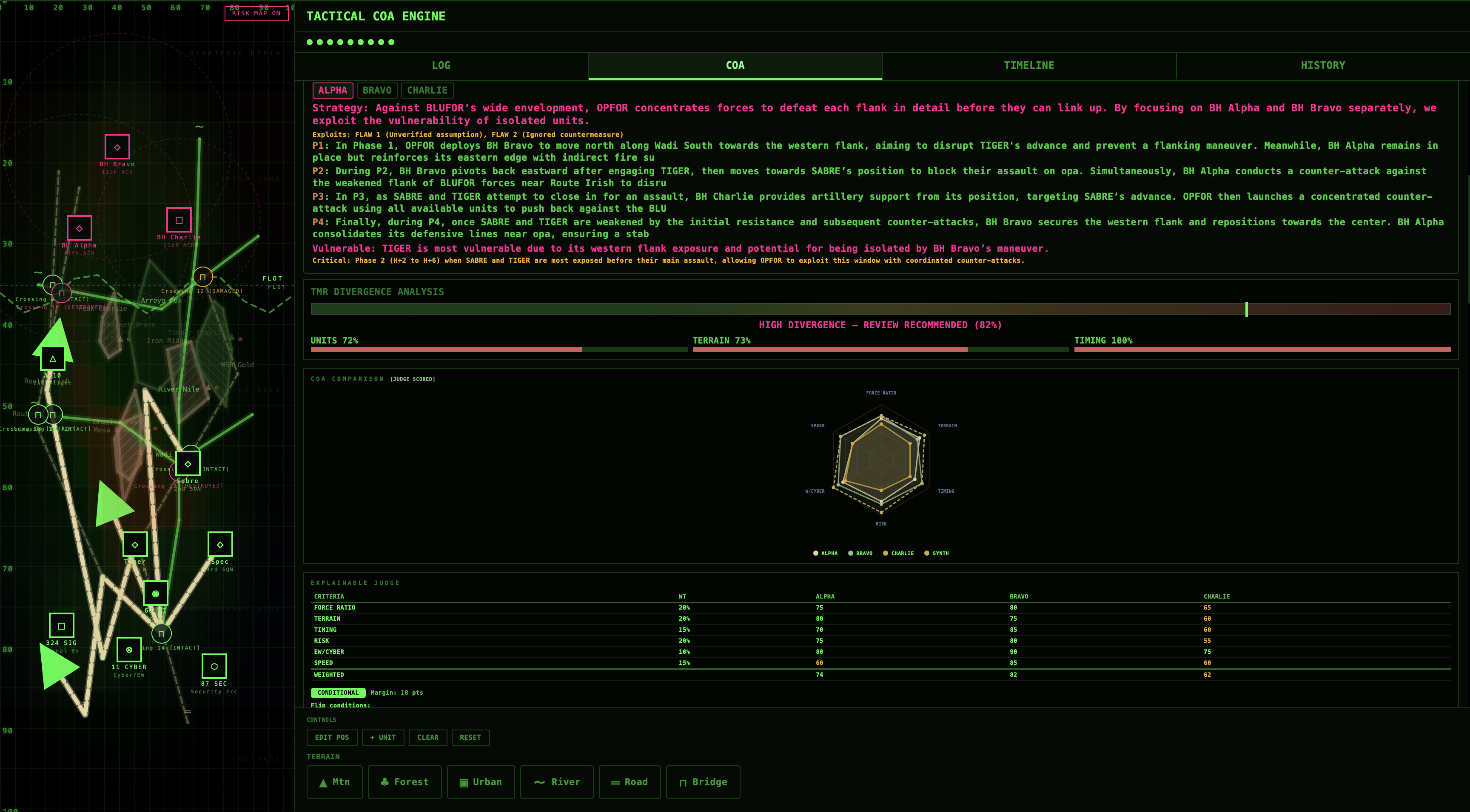Viewport: 1470px width, 812px height.
Task: Select the Spec squadron unit icon
Action: pos(220,545)
